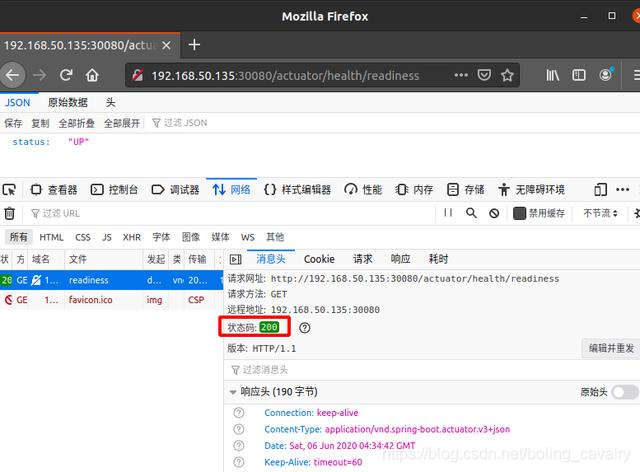
Task: Click the edit and resend button
Action: click(611, 348)
